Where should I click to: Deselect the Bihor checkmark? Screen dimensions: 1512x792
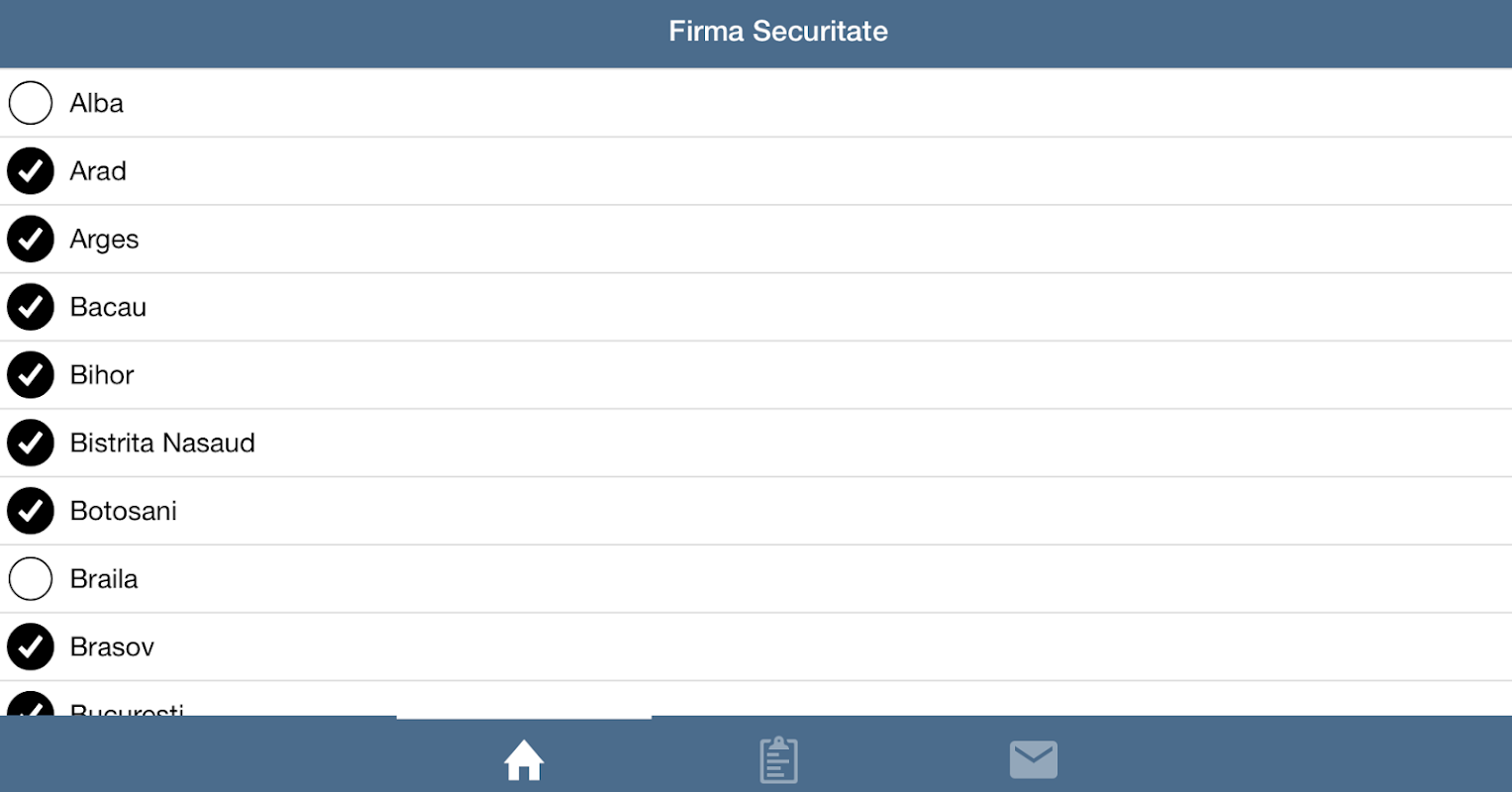click(x=31, y=375)
